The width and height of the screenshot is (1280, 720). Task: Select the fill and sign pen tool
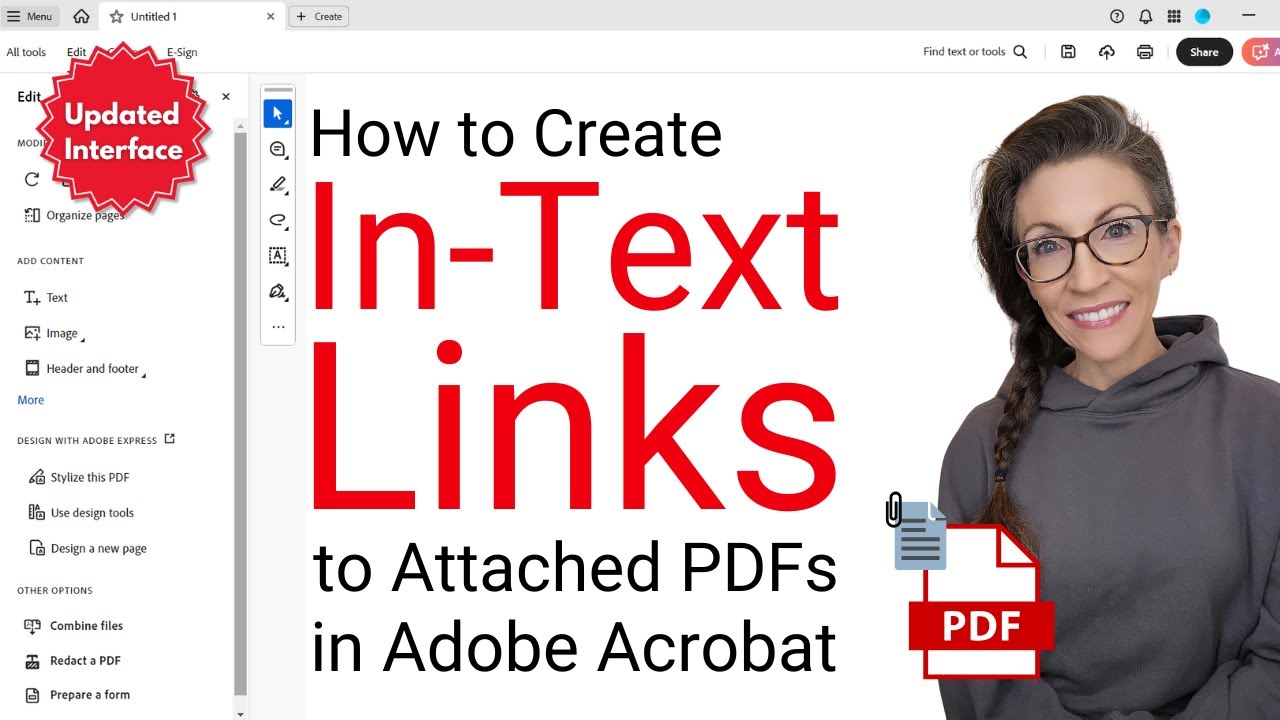pyautogui.click(x=278, y=292)
